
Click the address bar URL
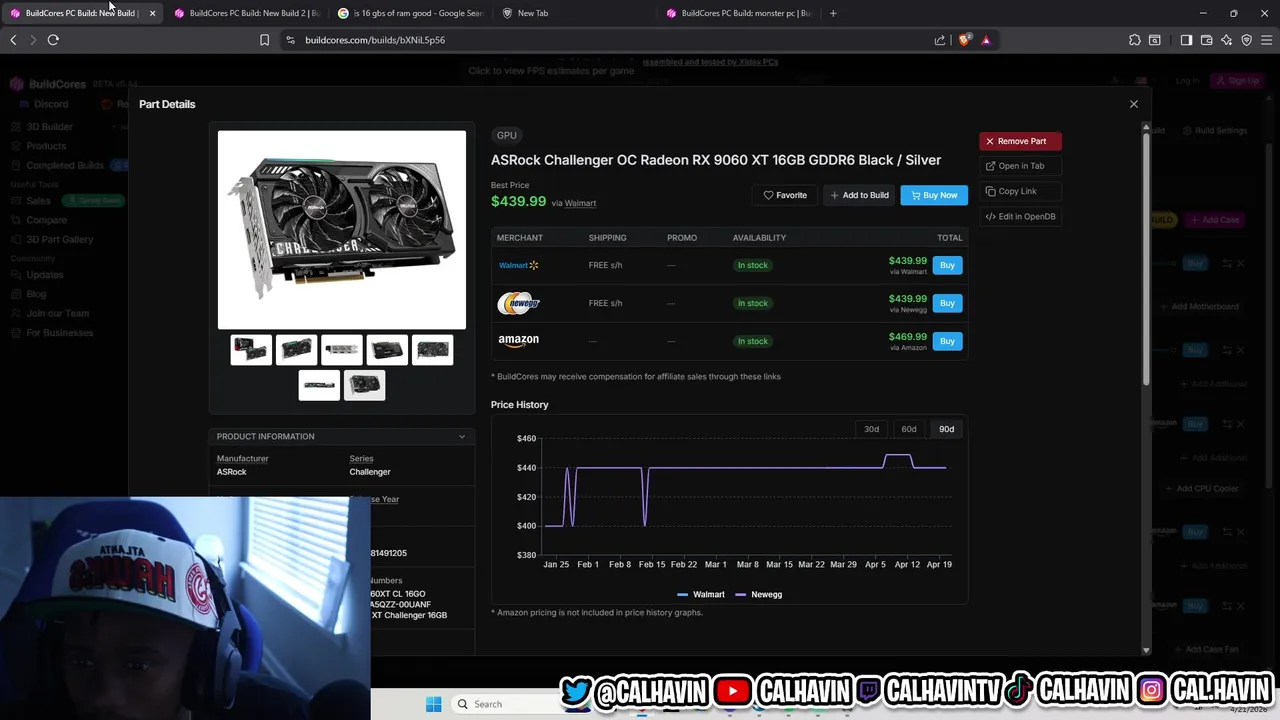375,40
